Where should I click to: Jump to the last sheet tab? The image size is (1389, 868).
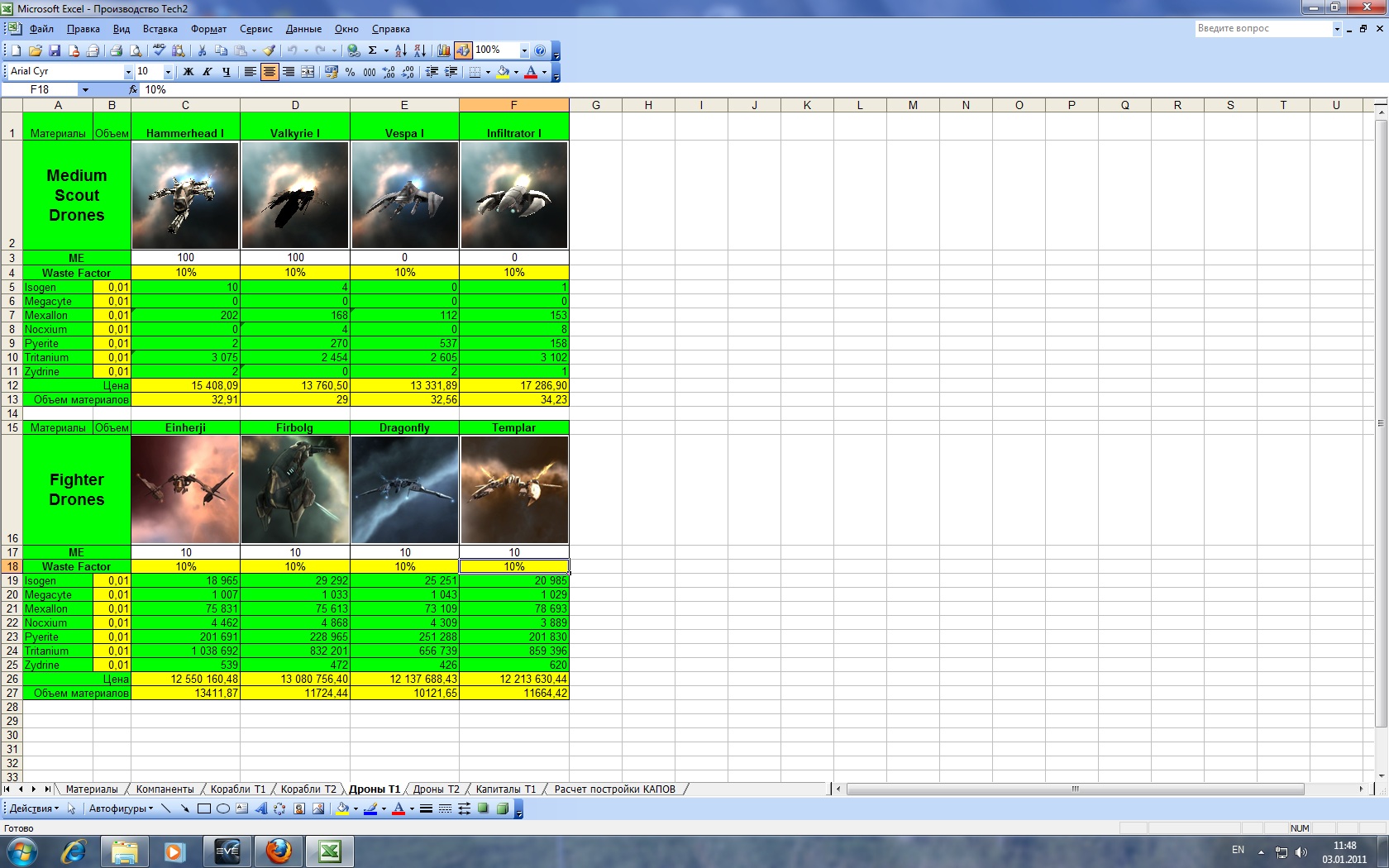(x=47, y=789)
